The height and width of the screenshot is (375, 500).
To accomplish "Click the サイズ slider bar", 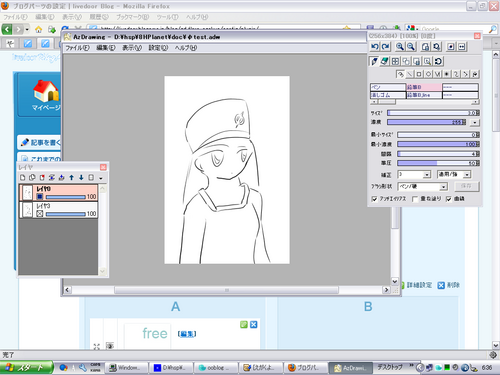I will click(x=433, y=113).
